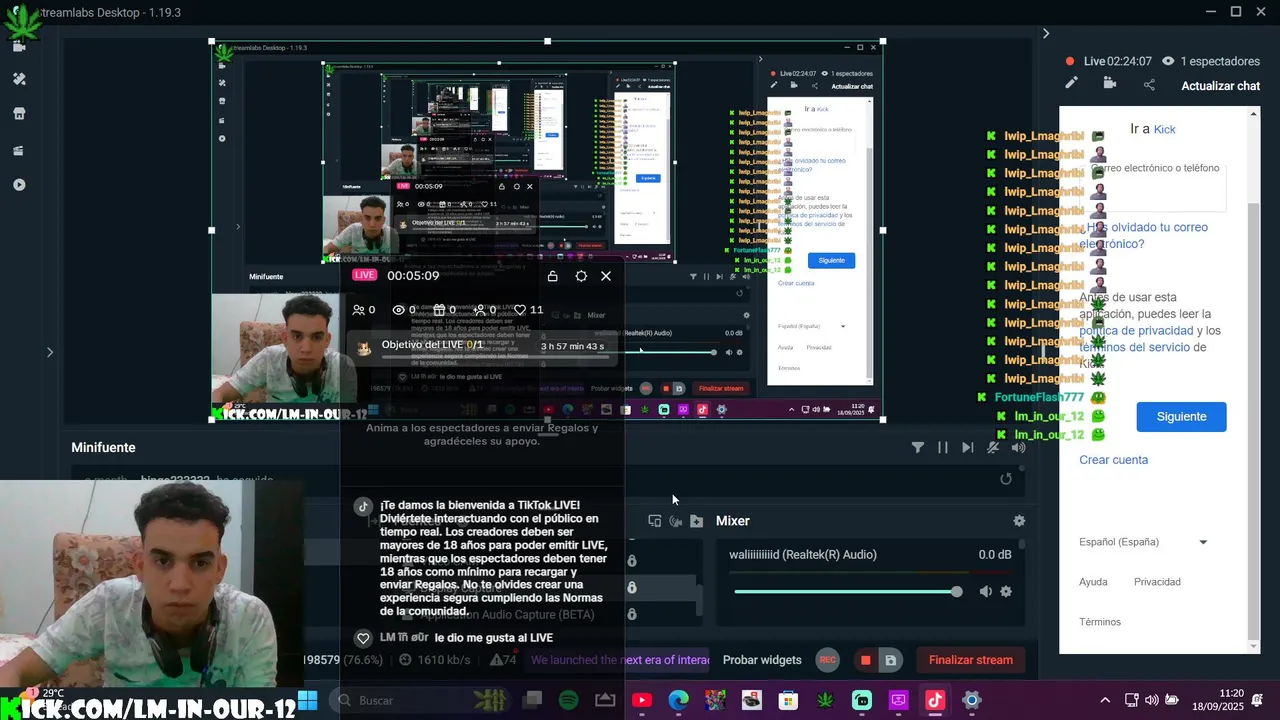Pause the Minifuente events feed

pyautogui.click(x=942, y=448)
